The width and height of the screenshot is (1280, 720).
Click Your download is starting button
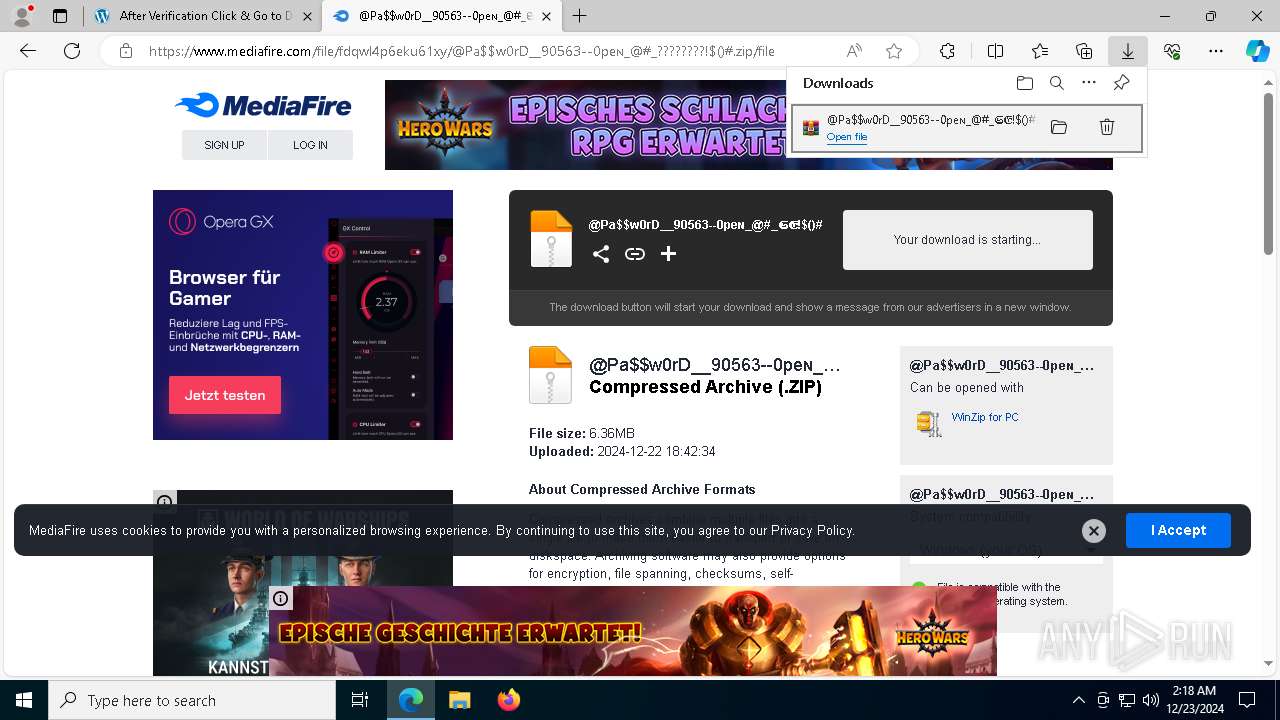[967, 240]
